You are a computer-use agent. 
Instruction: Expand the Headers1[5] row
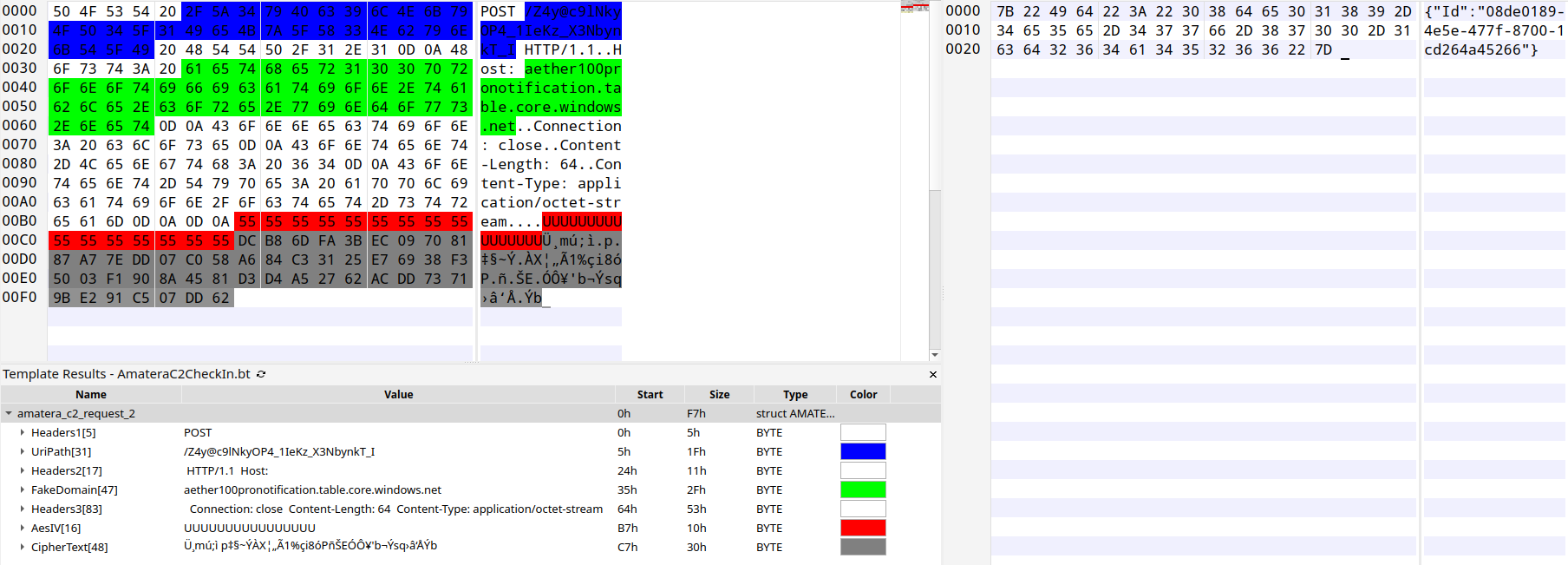point(23,433)
